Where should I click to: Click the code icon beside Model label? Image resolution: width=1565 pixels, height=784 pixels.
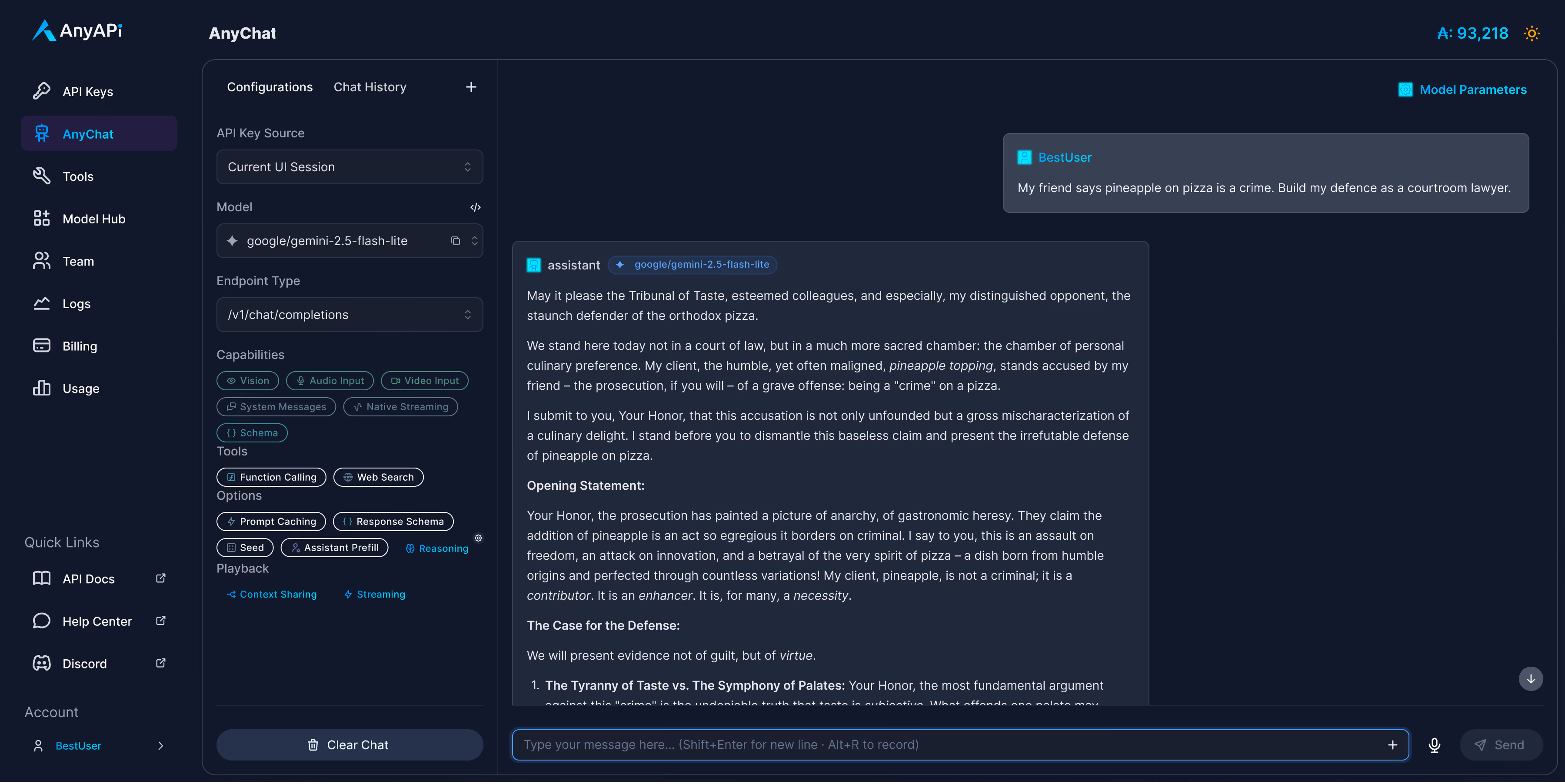pos(476,208)
